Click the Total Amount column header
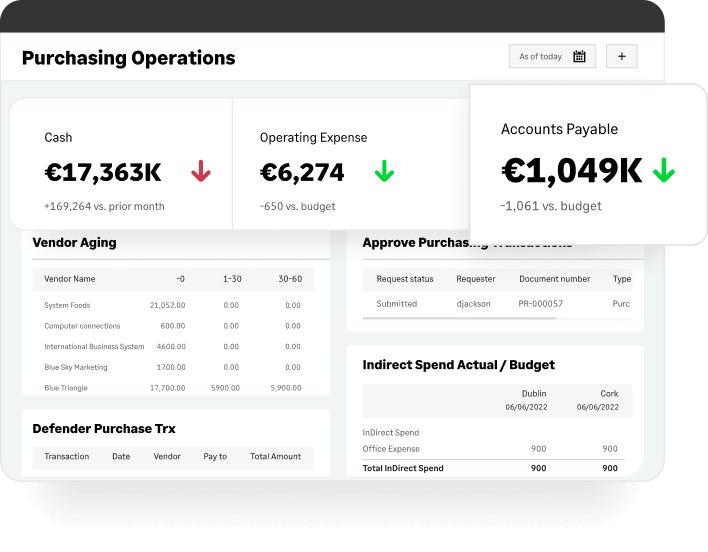This screenshot has width=708, height=552. [275, 456]
